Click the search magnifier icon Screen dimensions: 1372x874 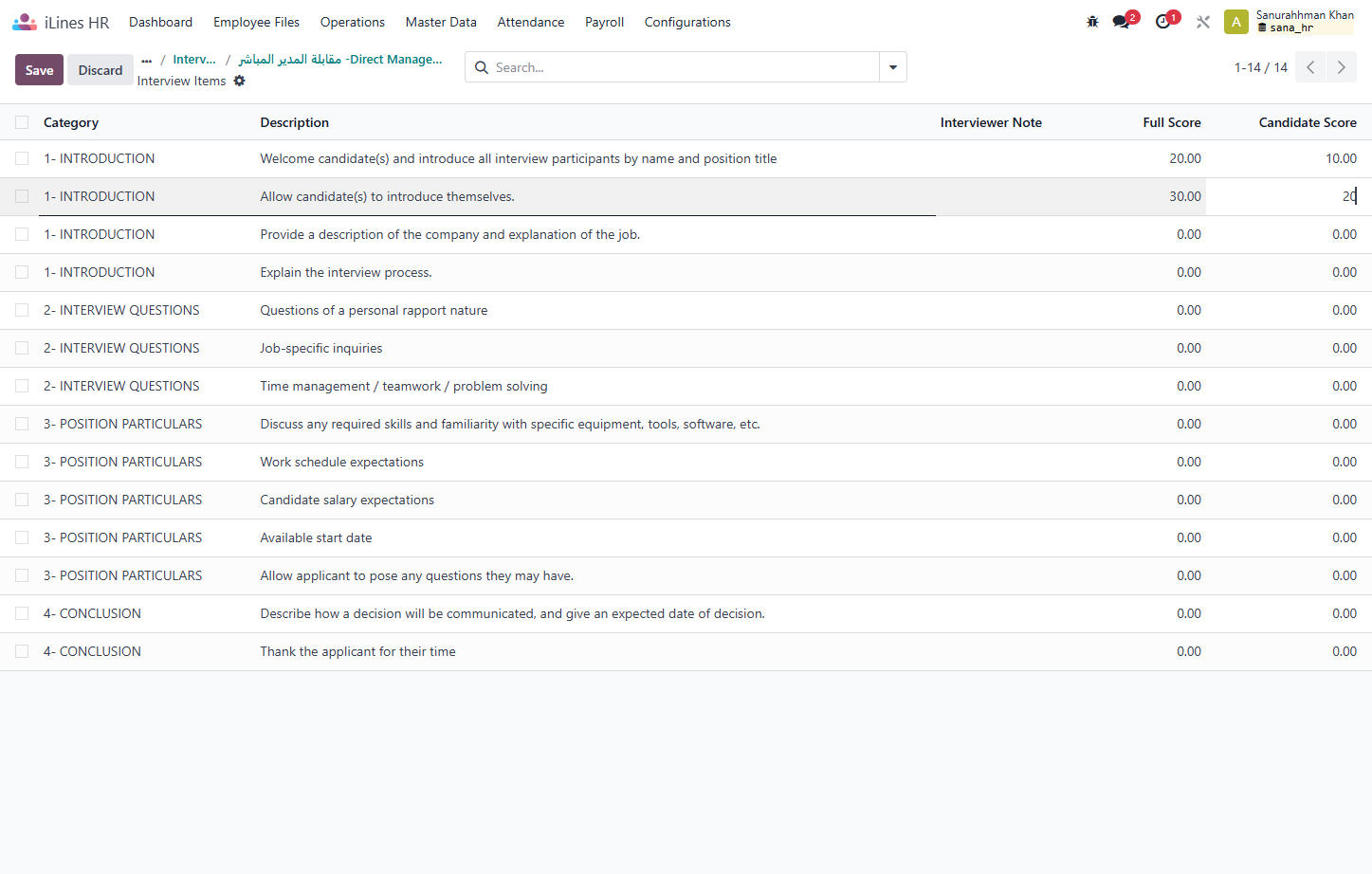pyautogui.click(x=482, y=67)
